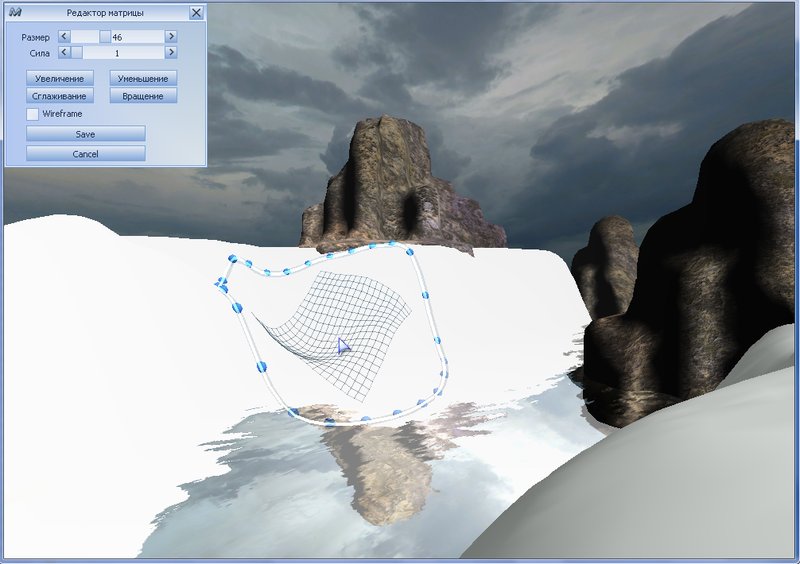Cancel the matrix editing
The width and height of the screenshot is (800, 564).
click(86, 154)
